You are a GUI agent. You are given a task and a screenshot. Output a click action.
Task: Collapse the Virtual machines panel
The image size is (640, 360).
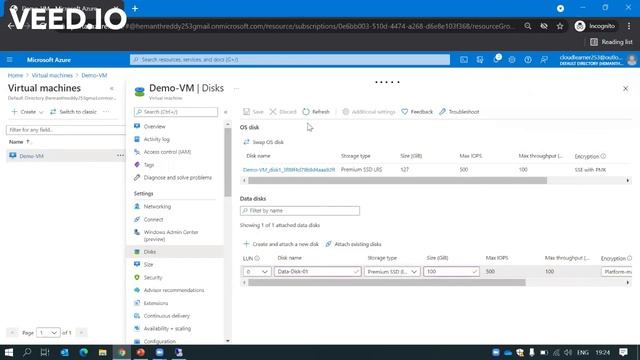(111, 88)
